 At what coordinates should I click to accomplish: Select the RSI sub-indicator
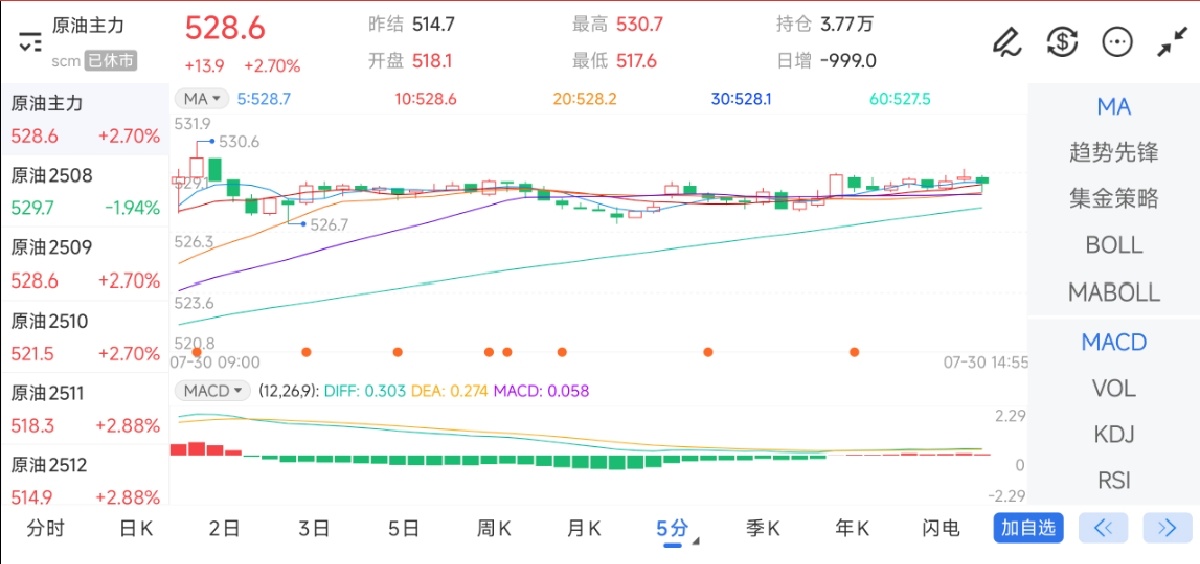1114,480
